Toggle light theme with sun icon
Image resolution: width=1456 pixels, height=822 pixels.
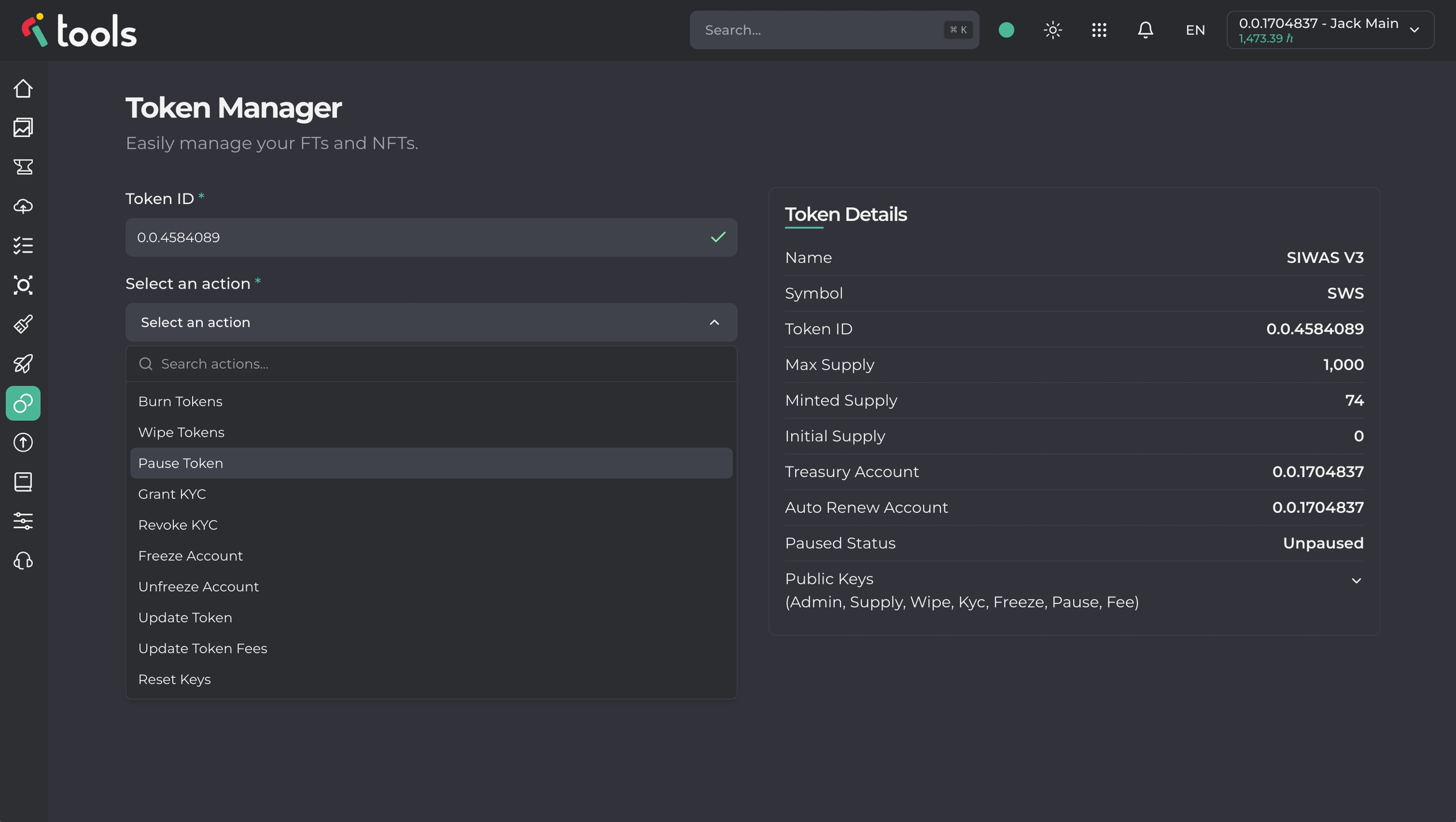[1053, 30]
